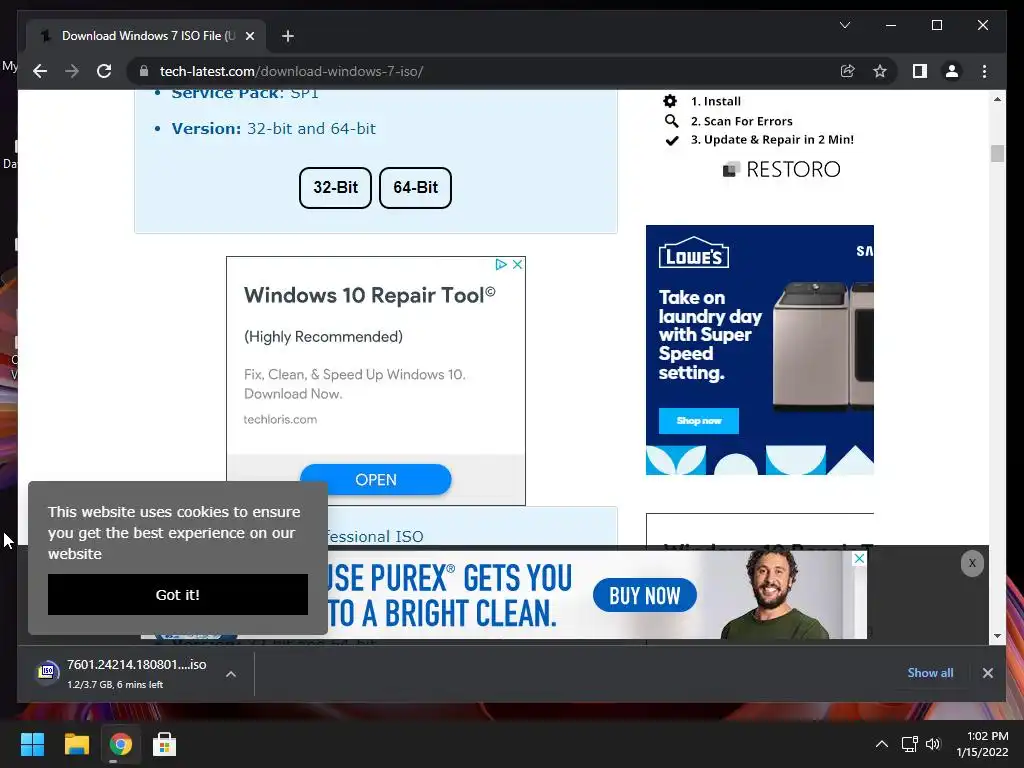Bookmark this page with the star

pyautogui.click(x=880, y=71)
